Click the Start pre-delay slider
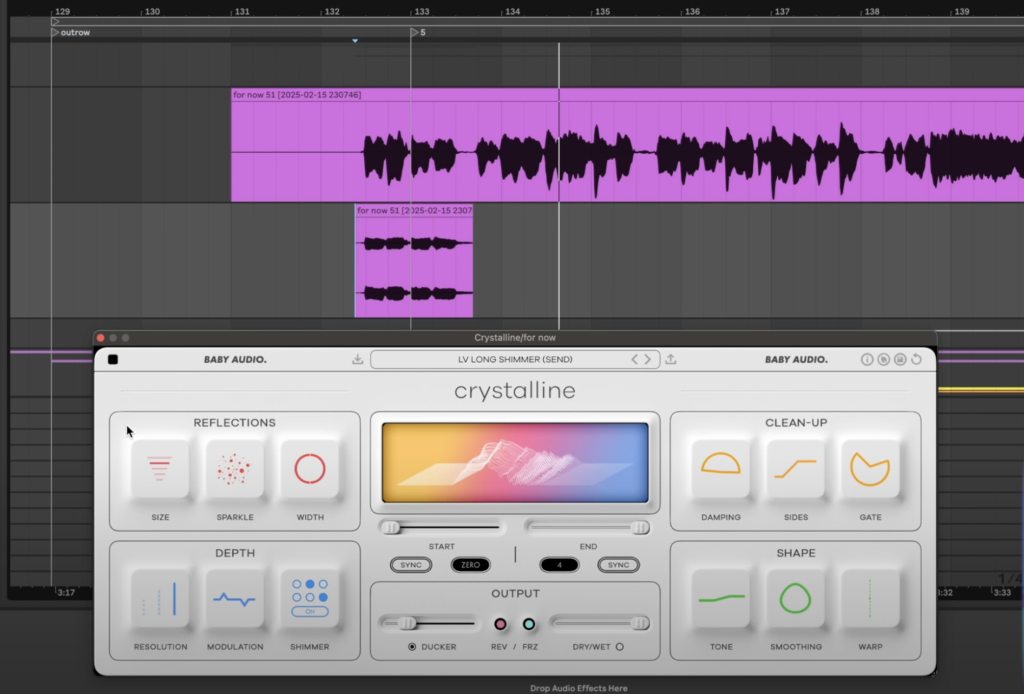This screenshot has width=1024, height=694. pos(442,528)
